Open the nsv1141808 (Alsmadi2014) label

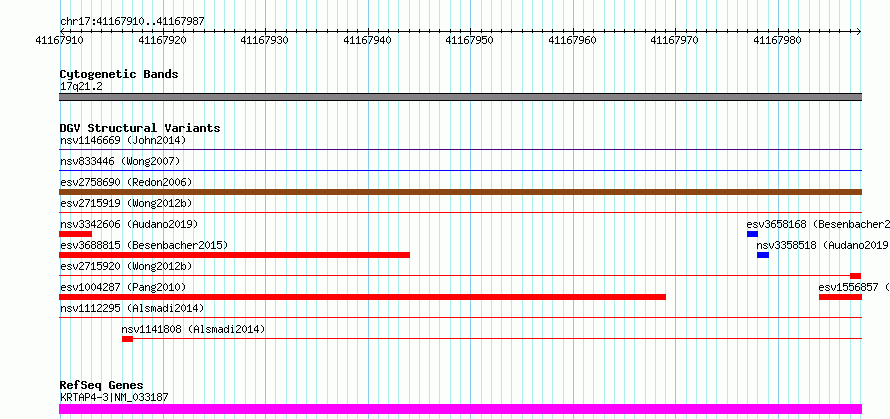click(193, 329)
